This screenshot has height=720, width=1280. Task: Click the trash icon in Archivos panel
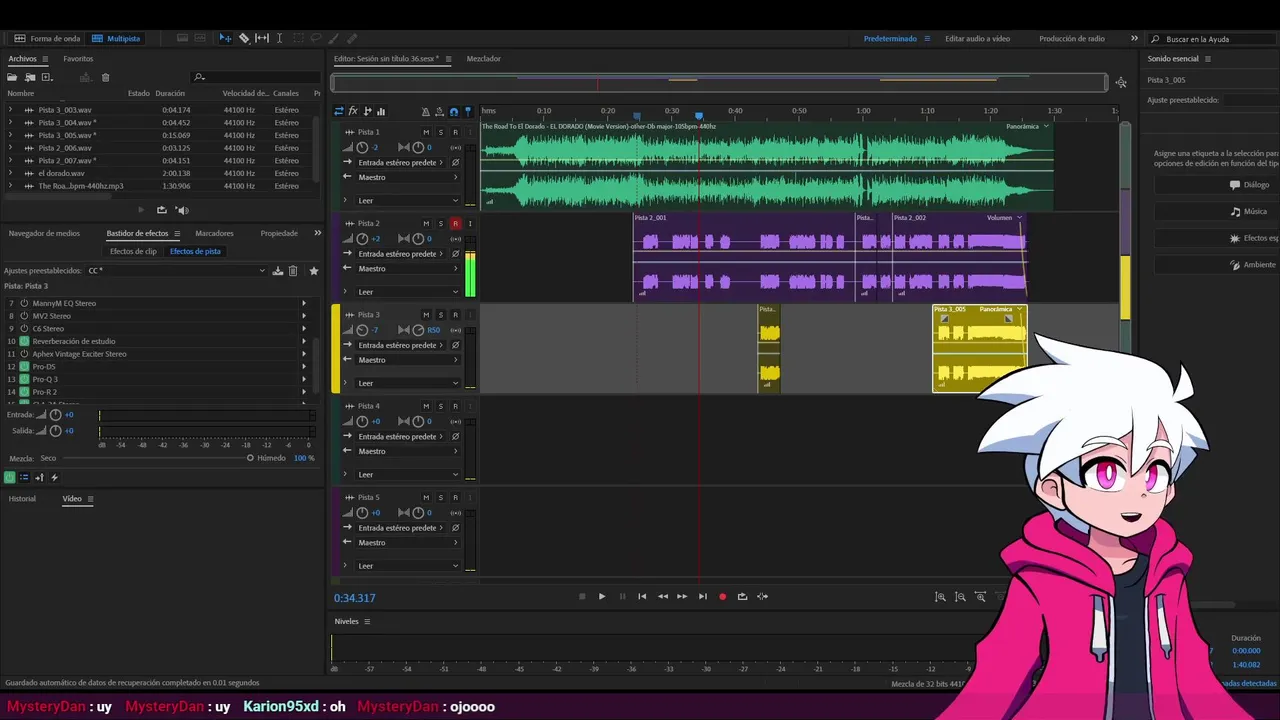point(106,77)
